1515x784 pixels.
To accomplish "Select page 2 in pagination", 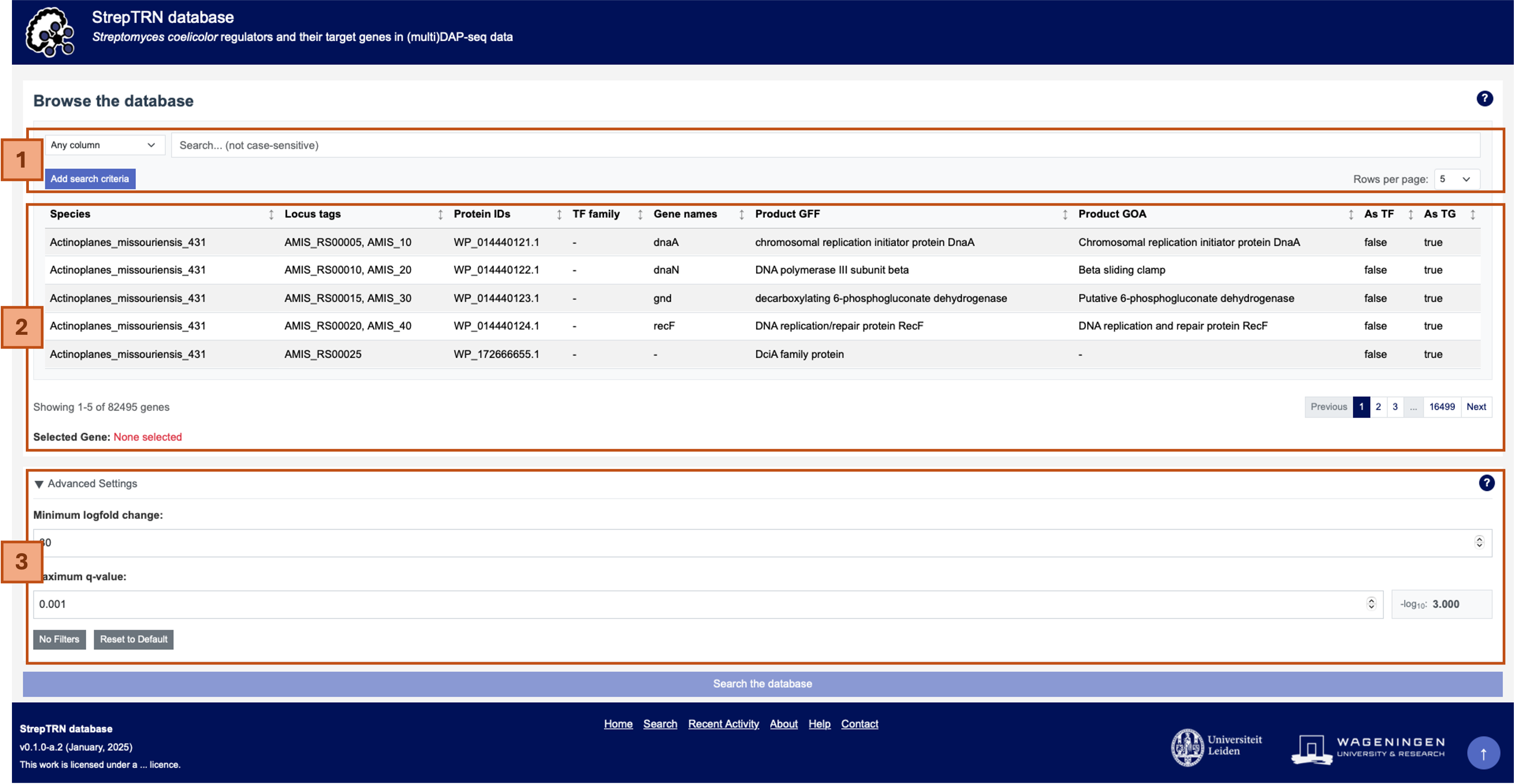I will coord(1378,407).
